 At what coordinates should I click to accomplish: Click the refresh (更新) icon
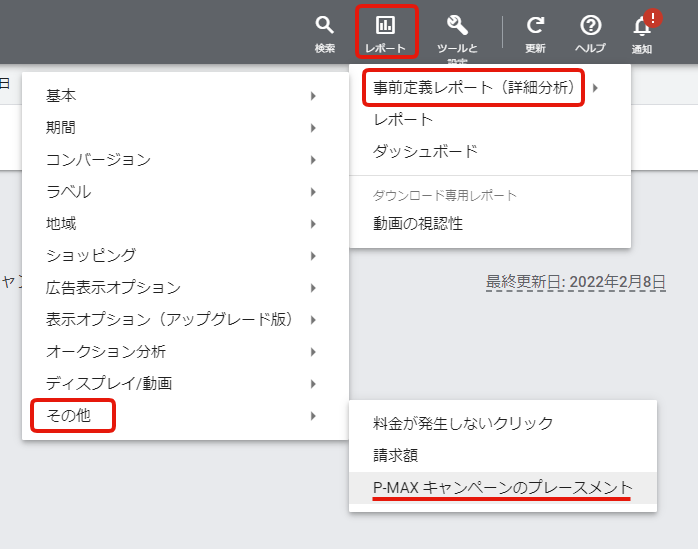[535, 26]
